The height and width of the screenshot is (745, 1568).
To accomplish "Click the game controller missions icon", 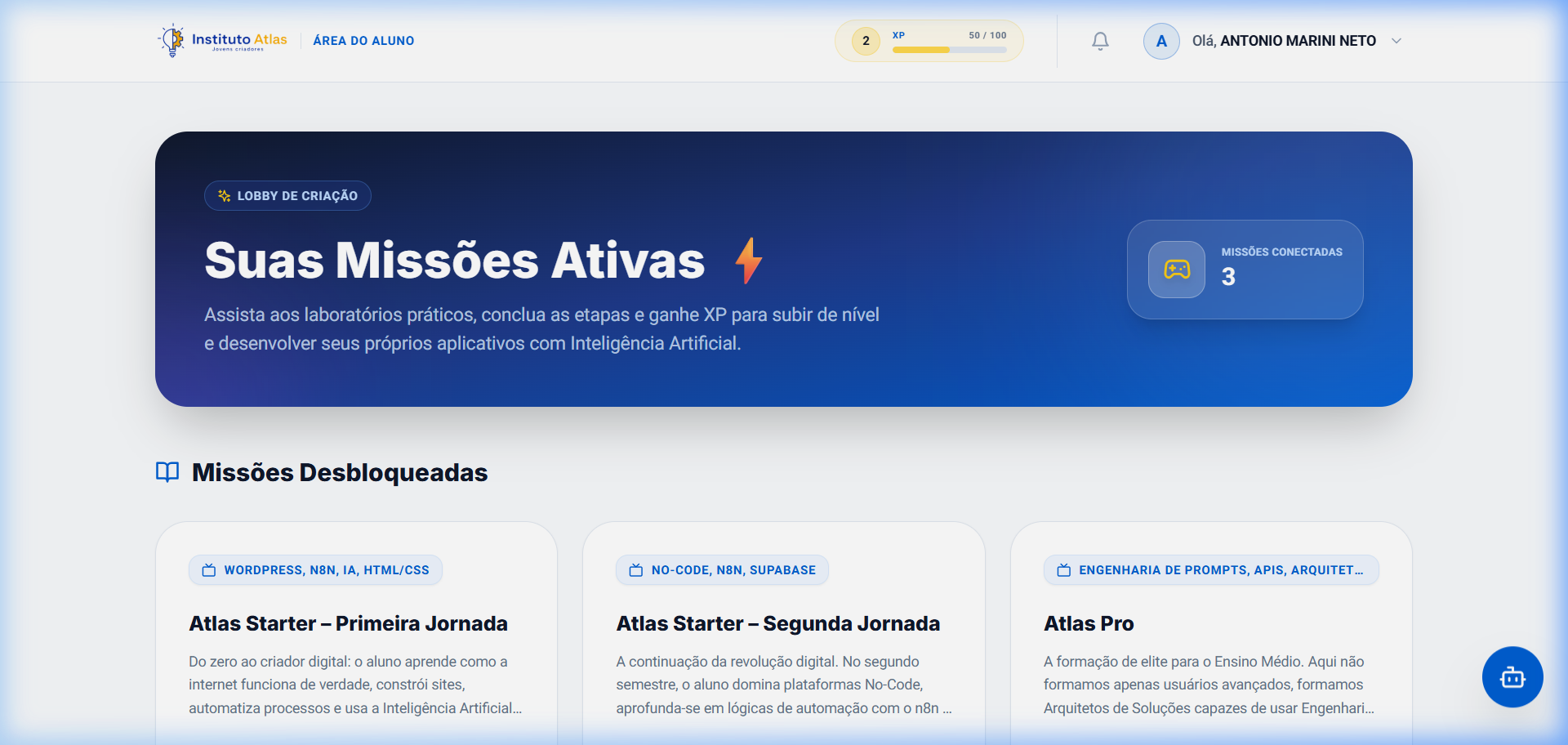I will (1177, 270).
